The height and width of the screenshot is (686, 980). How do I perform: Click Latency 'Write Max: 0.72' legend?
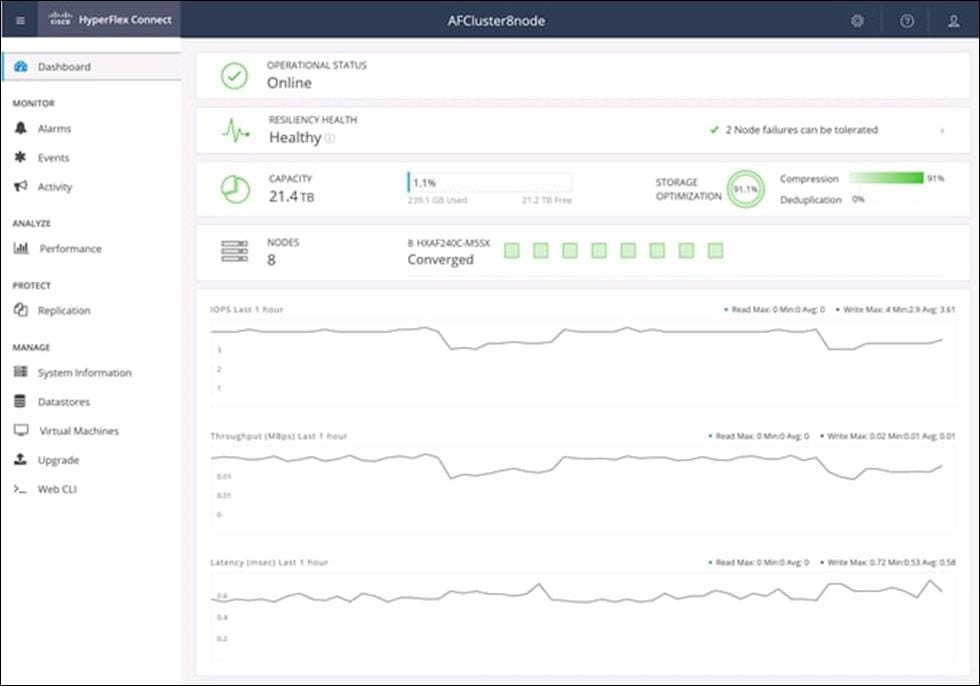(x=889, y=562)
